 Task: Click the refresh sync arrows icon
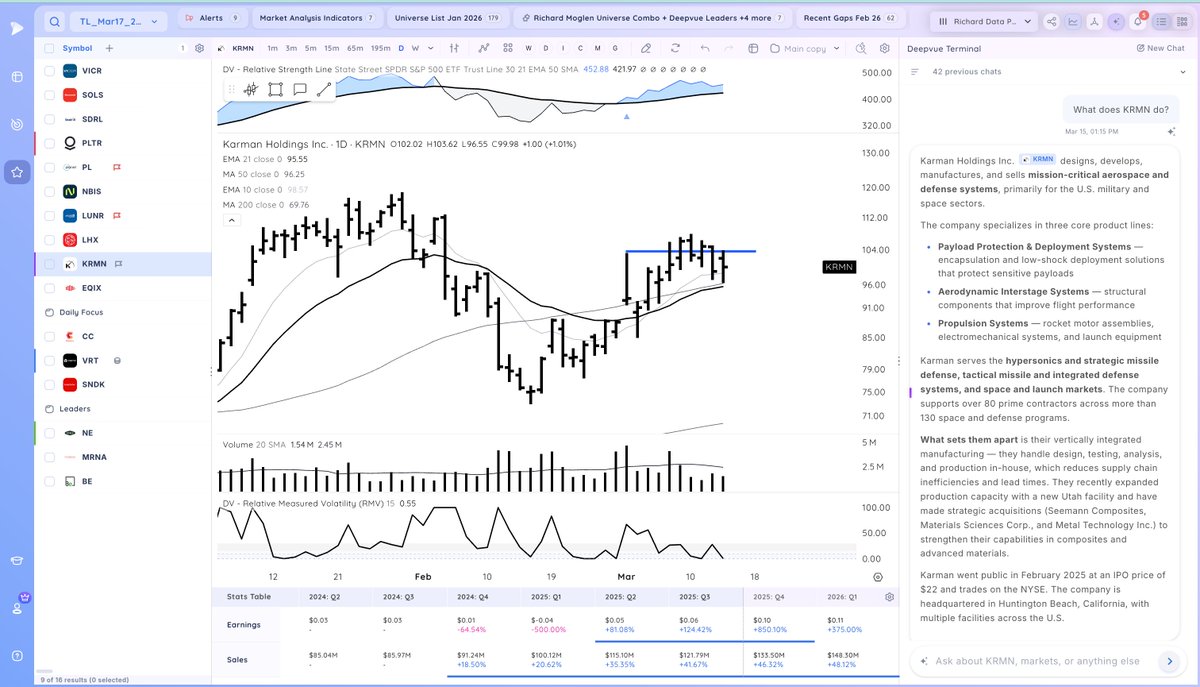pyautogui.click(x=675, y=48)
